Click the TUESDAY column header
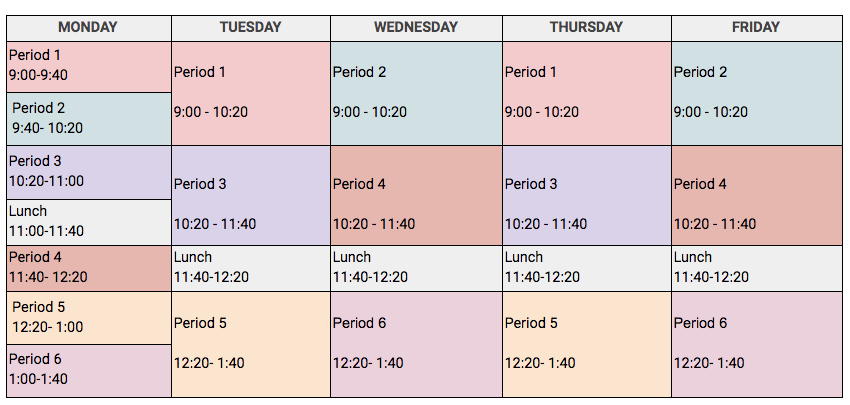 tap(250, 27)
